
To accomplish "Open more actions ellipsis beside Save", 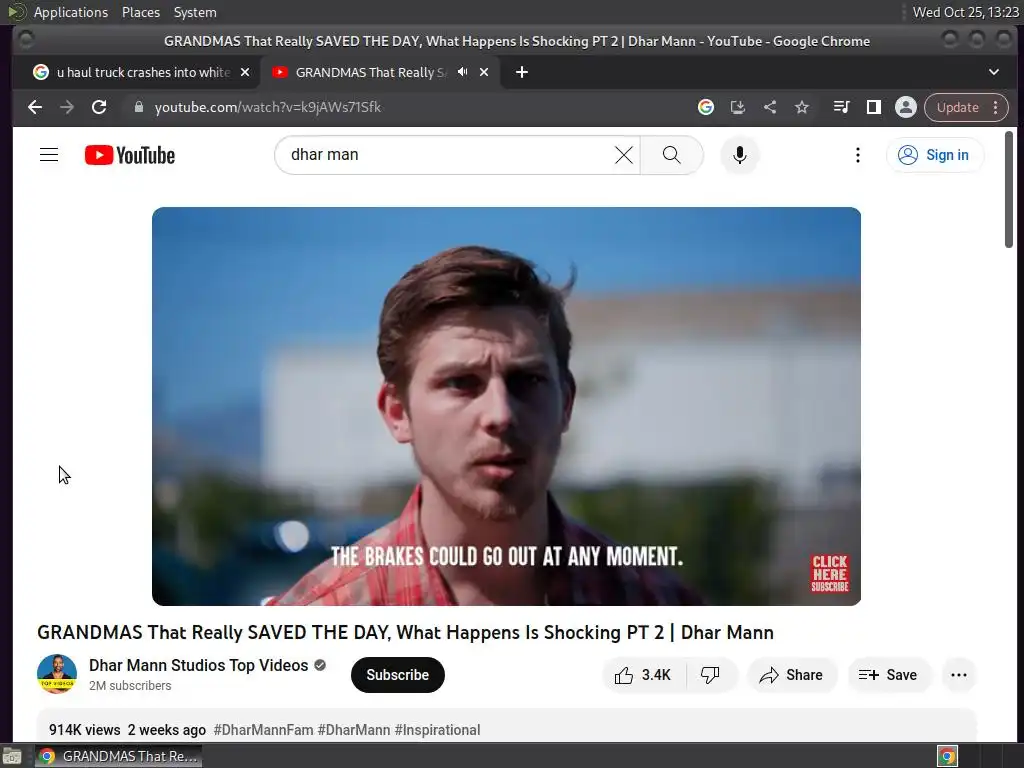I will point(959,675).
